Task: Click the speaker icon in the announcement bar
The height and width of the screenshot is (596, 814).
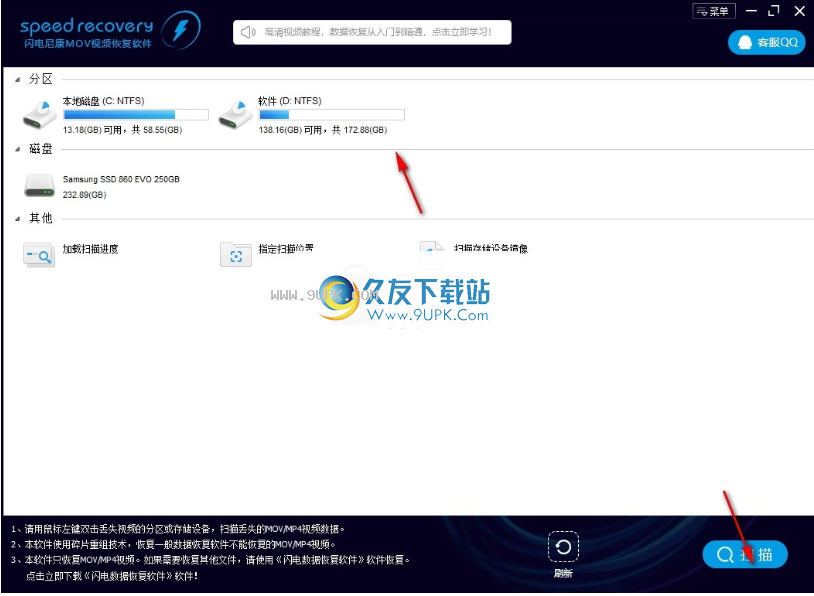Action: pos(248,32)
